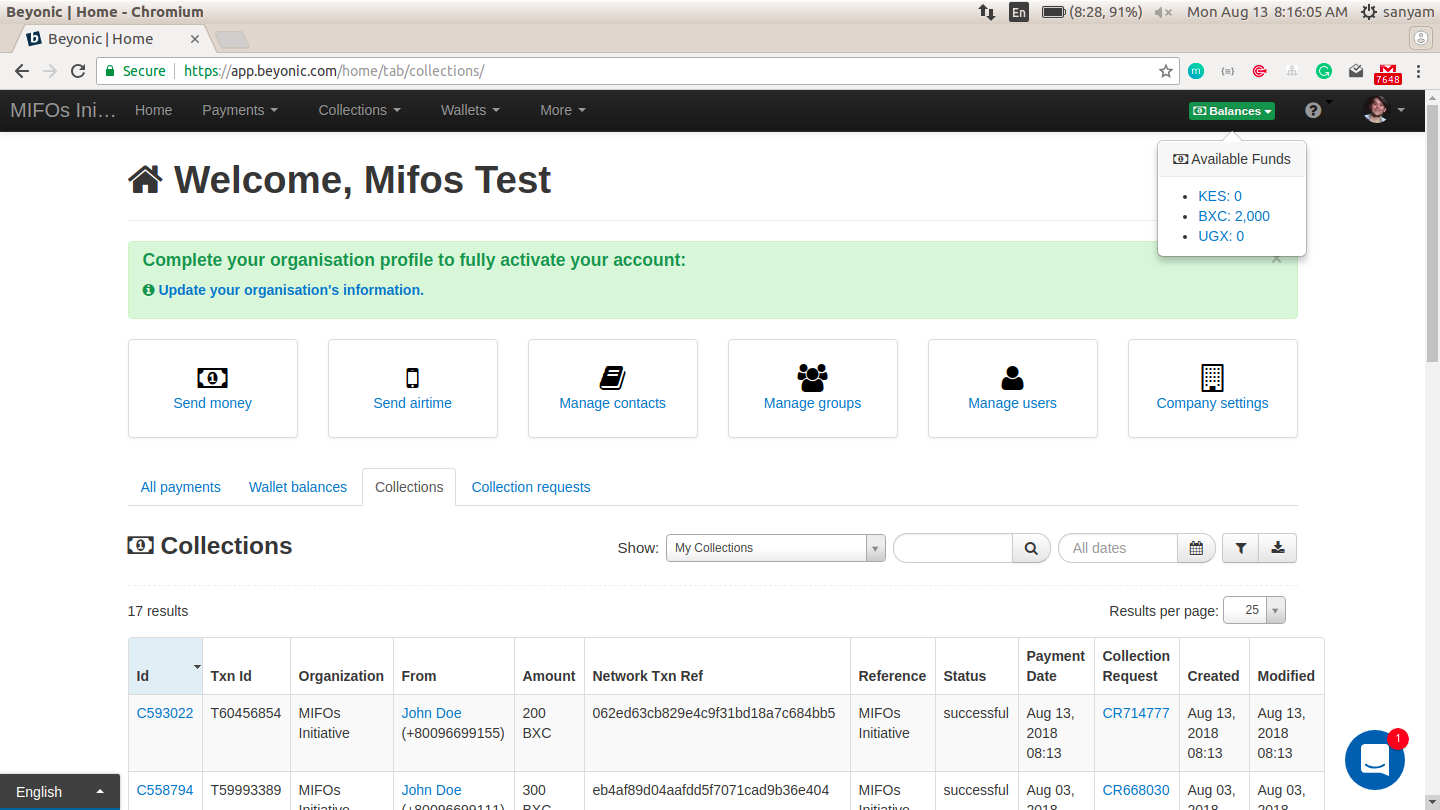Switch to Wallet balances tab

(x=298, y=487)
